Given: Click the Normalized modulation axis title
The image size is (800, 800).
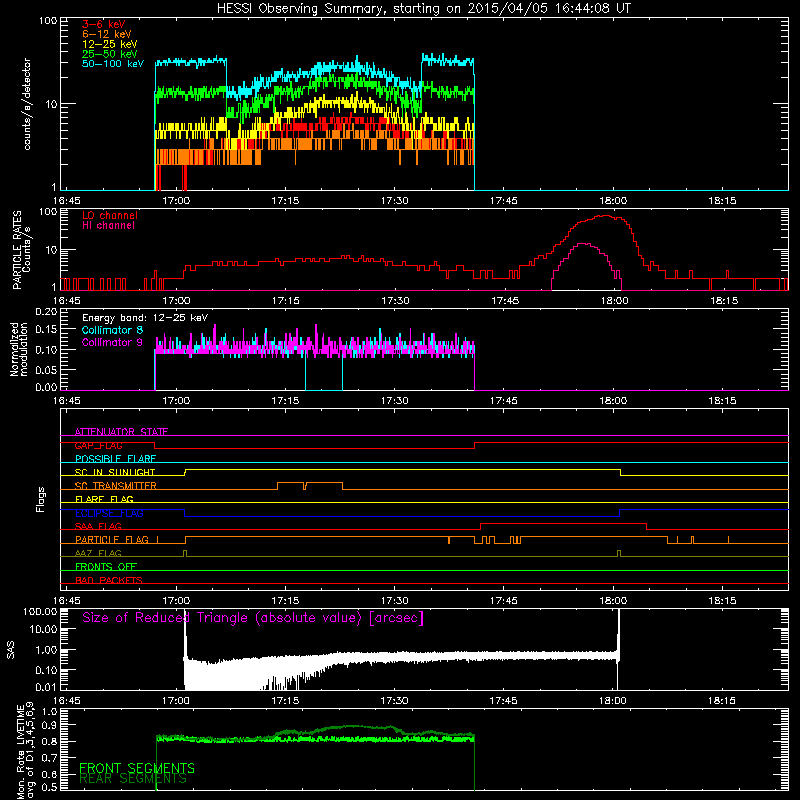Looking at the screenshot, I should pos(19,349).
